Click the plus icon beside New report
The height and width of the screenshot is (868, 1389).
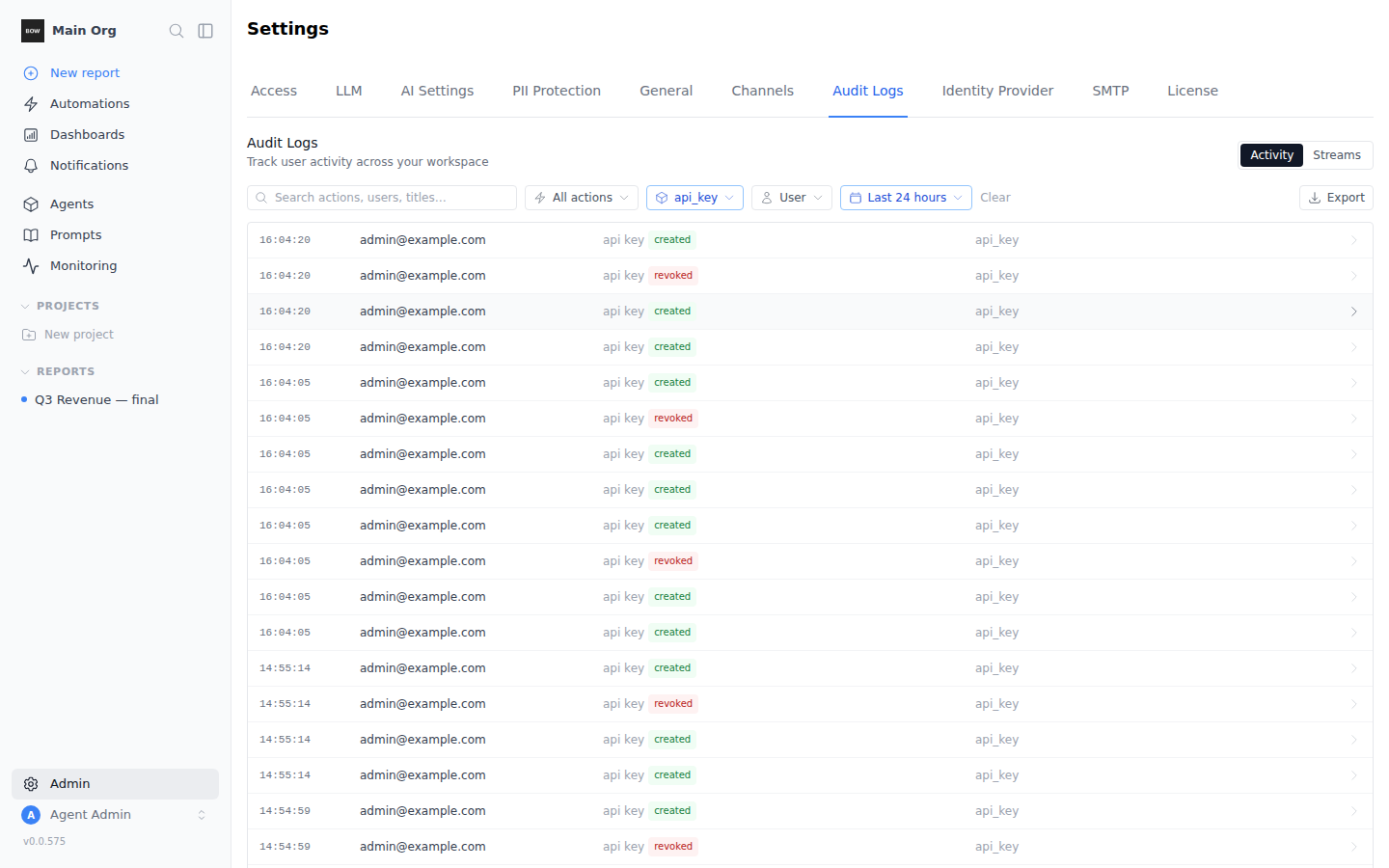coord(31,73)
